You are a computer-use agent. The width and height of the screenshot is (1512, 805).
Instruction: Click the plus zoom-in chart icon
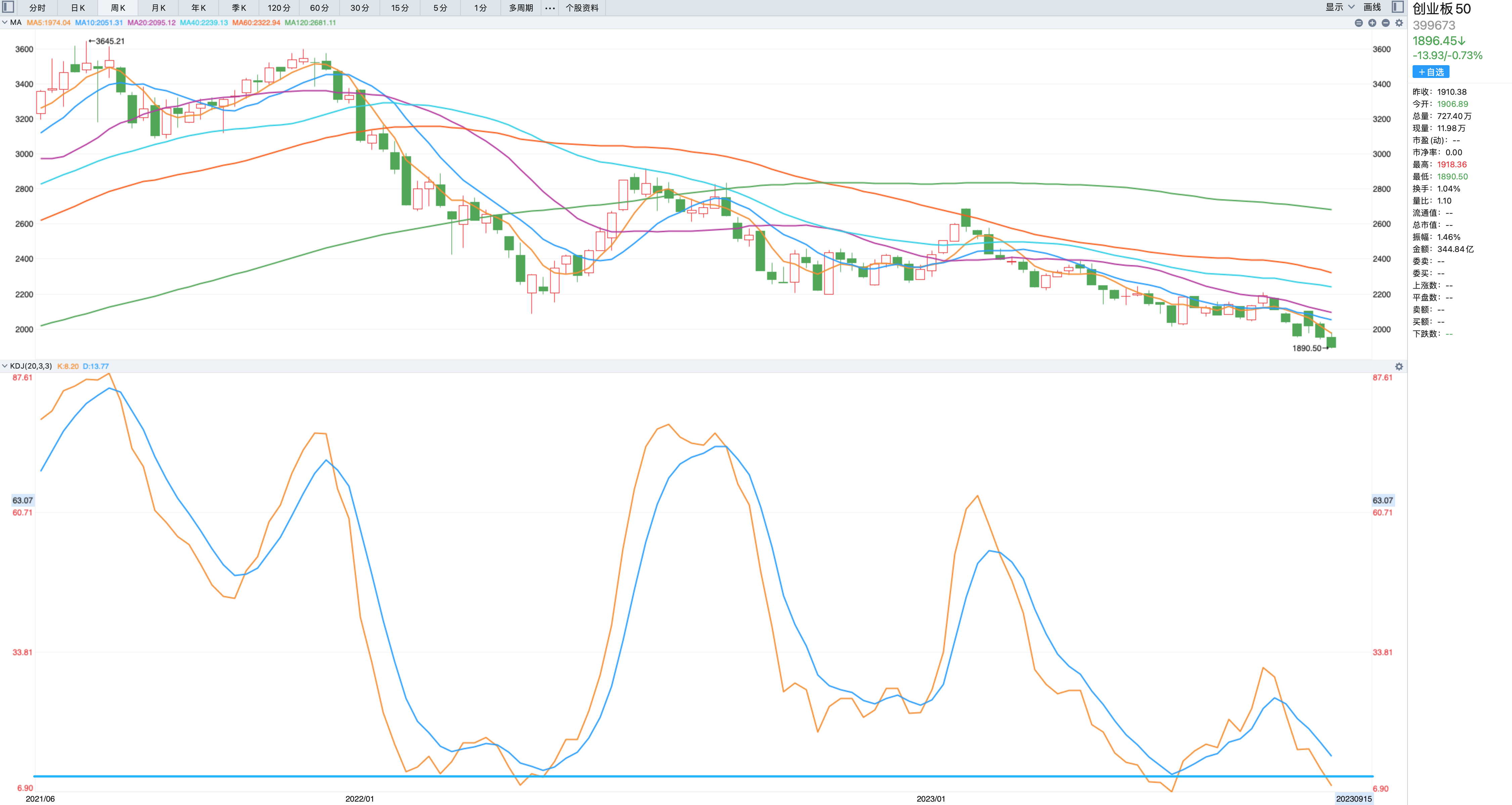pyautogui.click(x=1372, y=23)
